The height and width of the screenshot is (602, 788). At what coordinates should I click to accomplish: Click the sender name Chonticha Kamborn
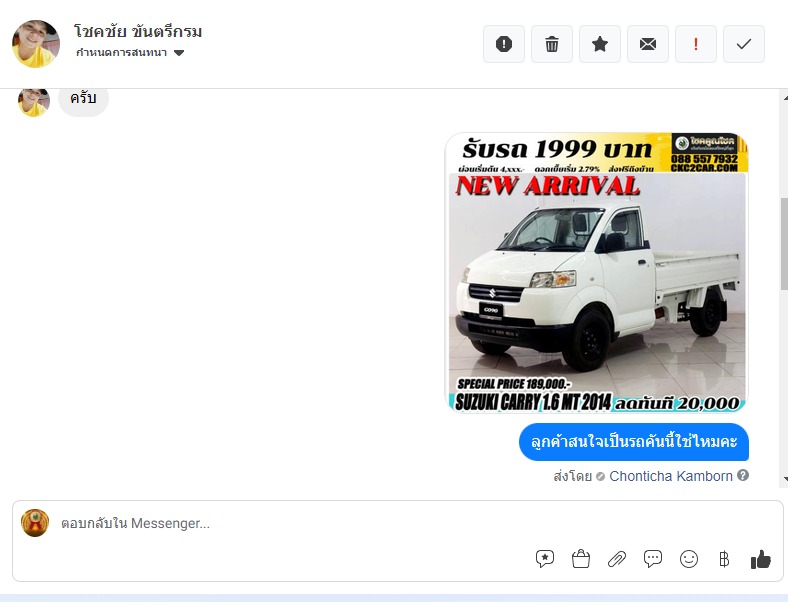[670, 476]
